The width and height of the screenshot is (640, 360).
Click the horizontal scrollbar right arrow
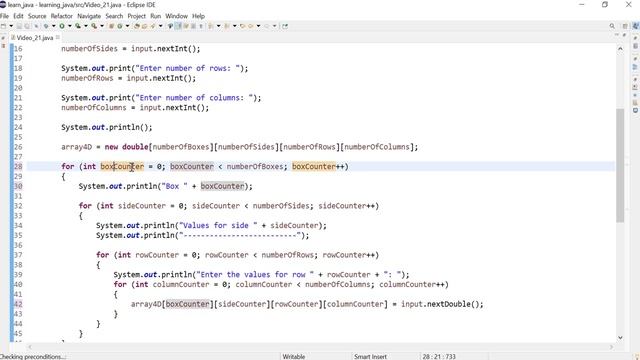611,347
